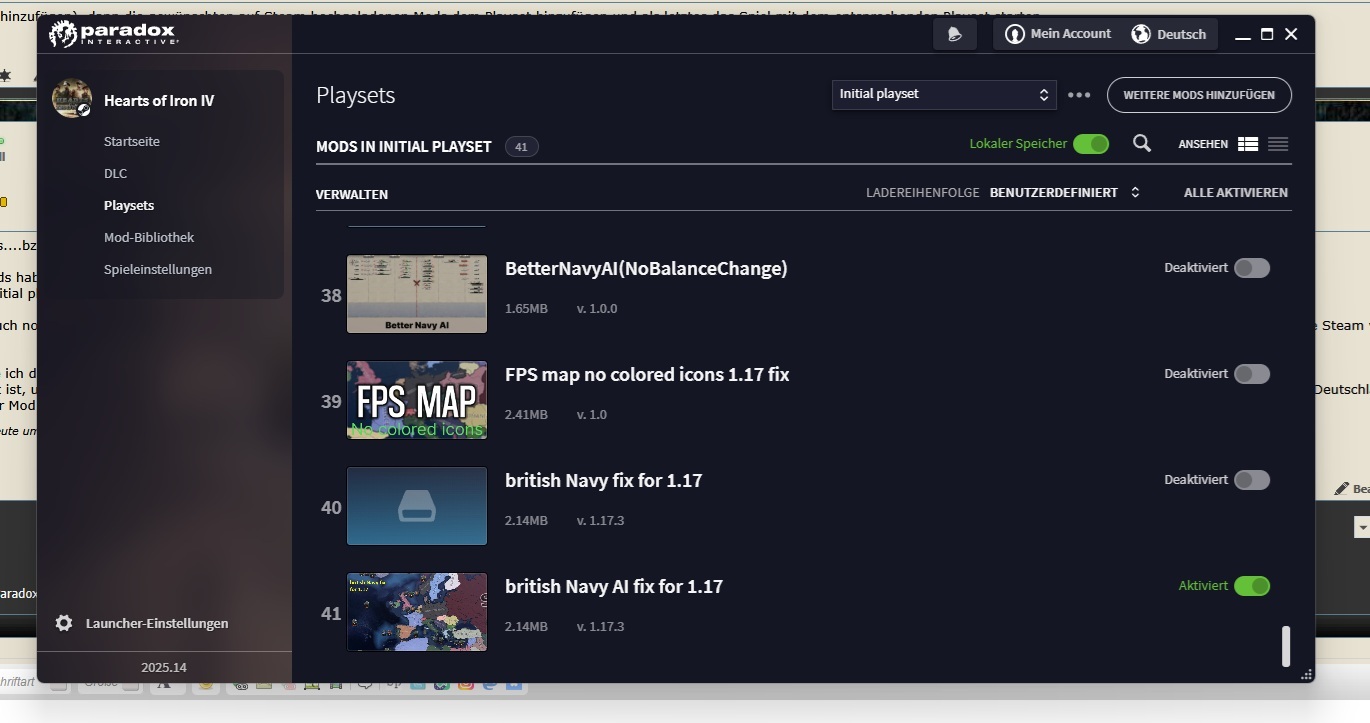Open Mod-Bibliothek in the sidebar

[x=149, y=237]
